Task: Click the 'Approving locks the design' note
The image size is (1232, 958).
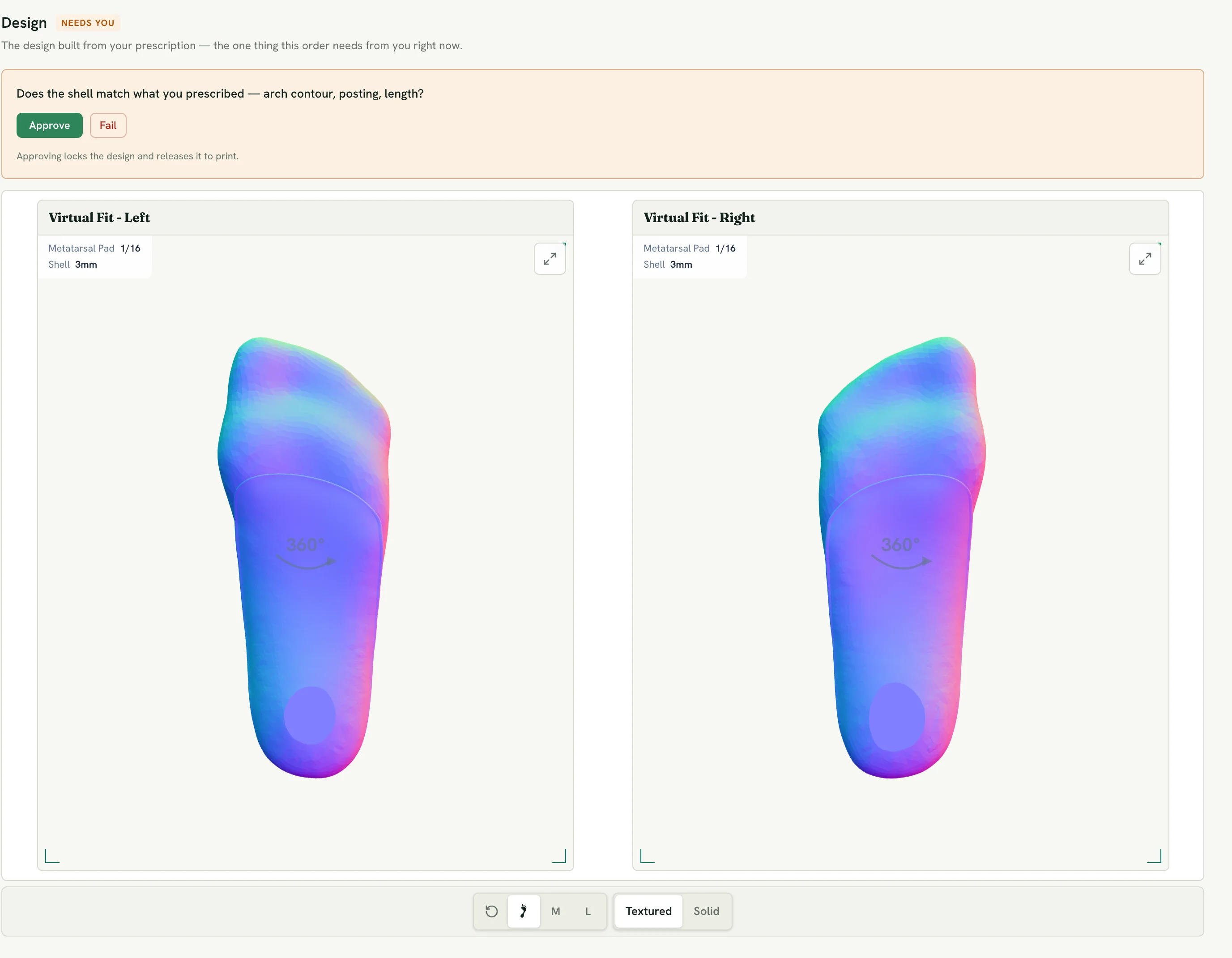Action: [128, 156]
